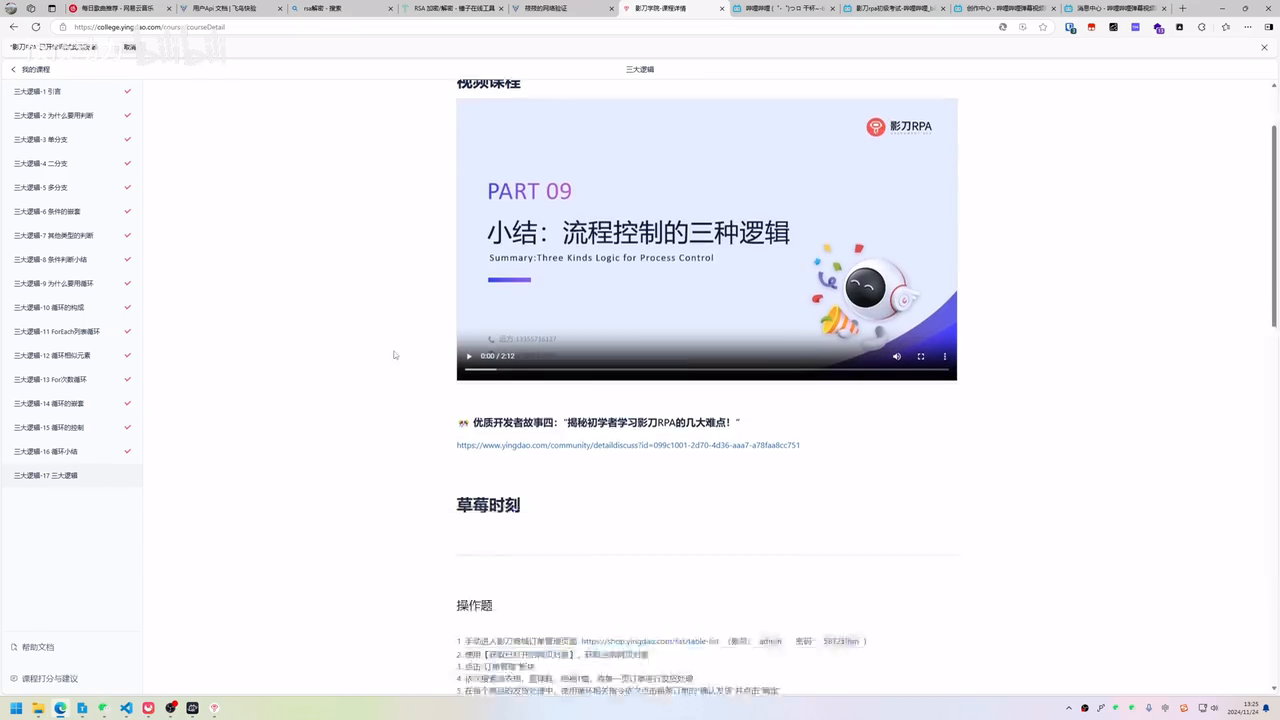Viewport: 1280px width, 720px height.
Task: Open 帮助文档 in the sidebar
Action: click(32, 647)
